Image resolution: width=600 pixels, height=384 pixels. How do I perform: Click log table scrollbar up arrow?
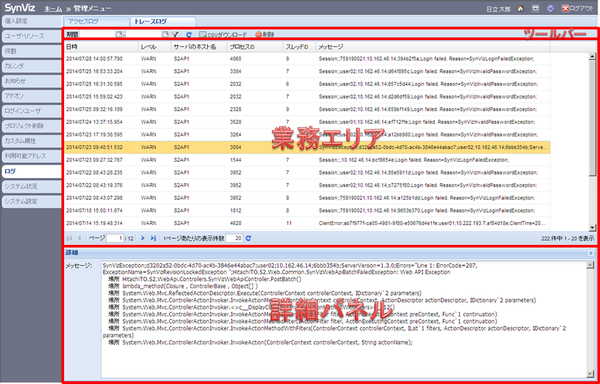(592, 56)
